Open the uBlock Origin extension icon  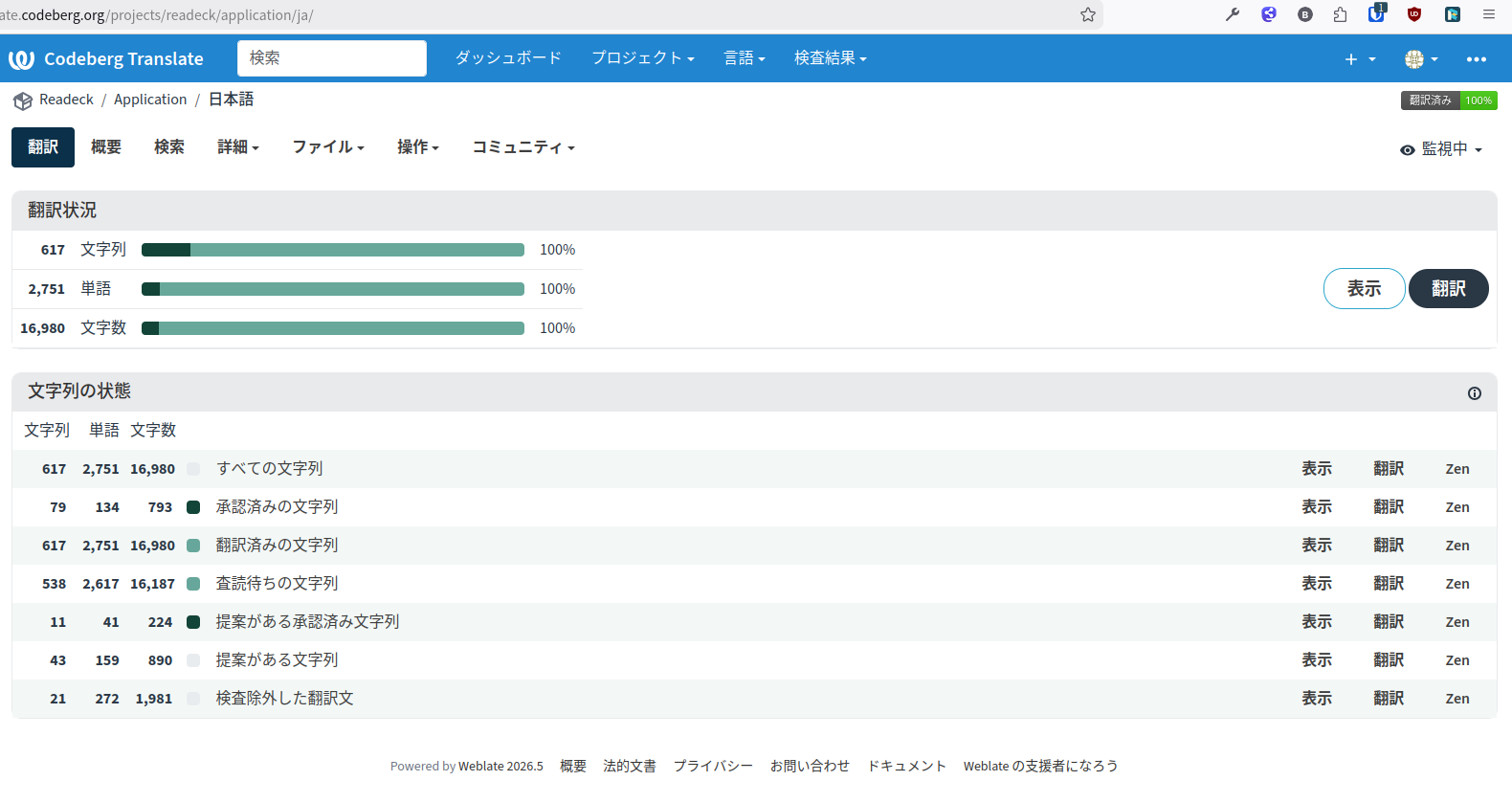[1414, 14]
